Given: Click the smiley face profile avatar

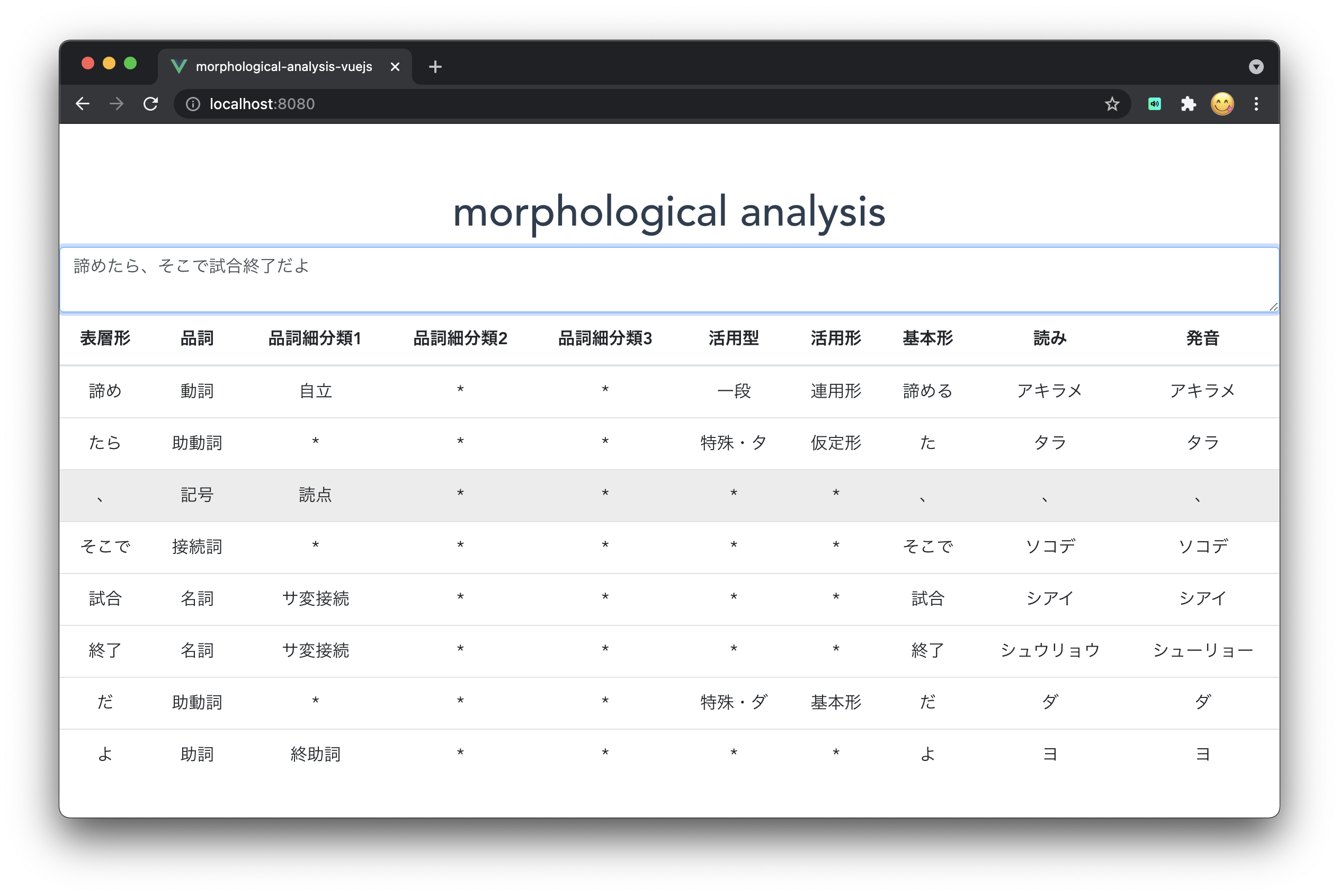Looking at the screenshot, I should pyautogui.click(x=1222, y=104).
